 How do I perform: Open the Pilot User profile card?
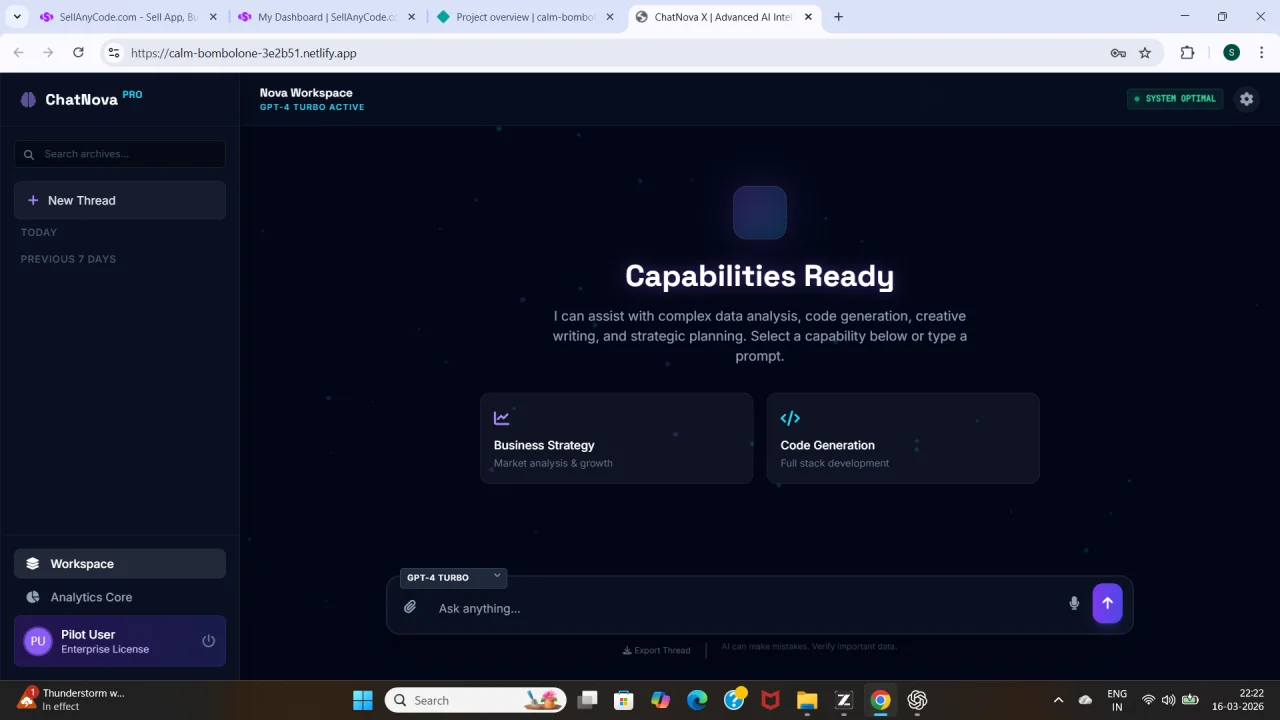(x=120, y=641)
